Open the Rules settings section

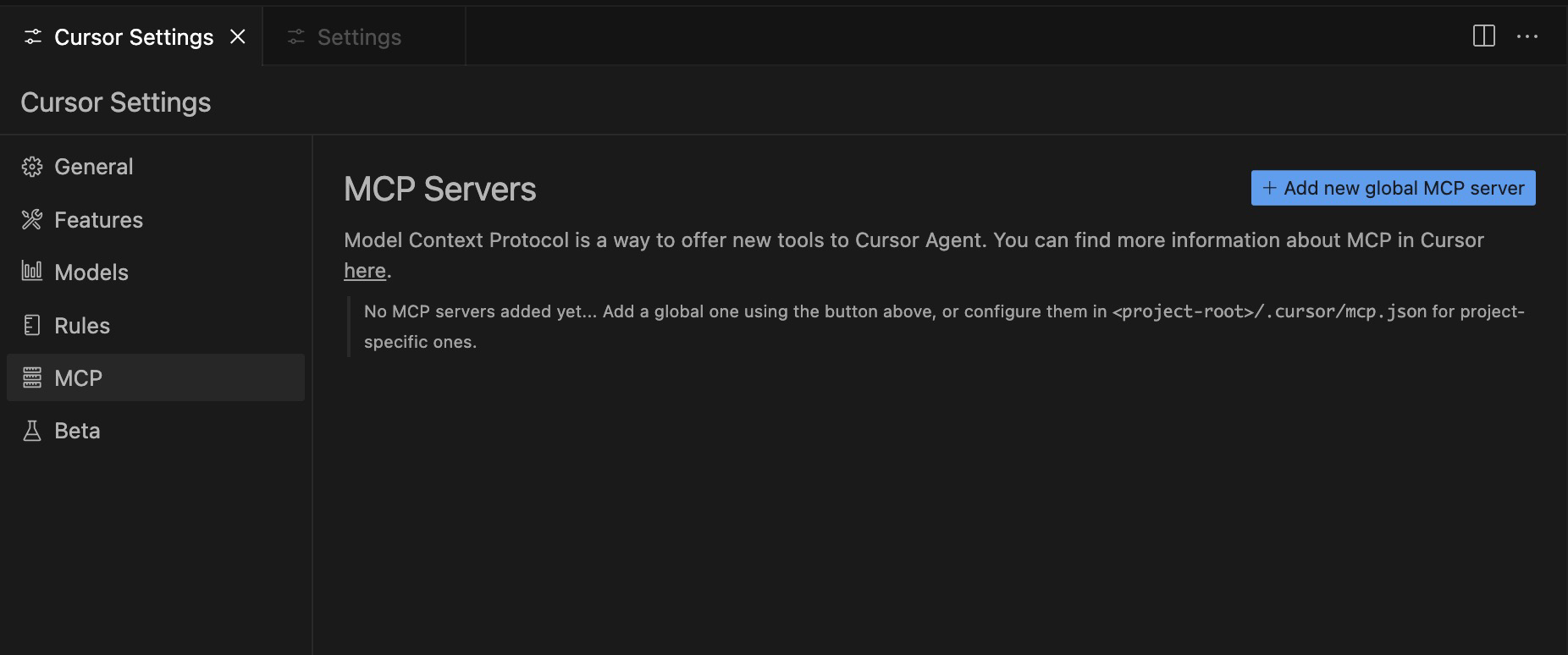pyautogui.click(x=156, y=326)
